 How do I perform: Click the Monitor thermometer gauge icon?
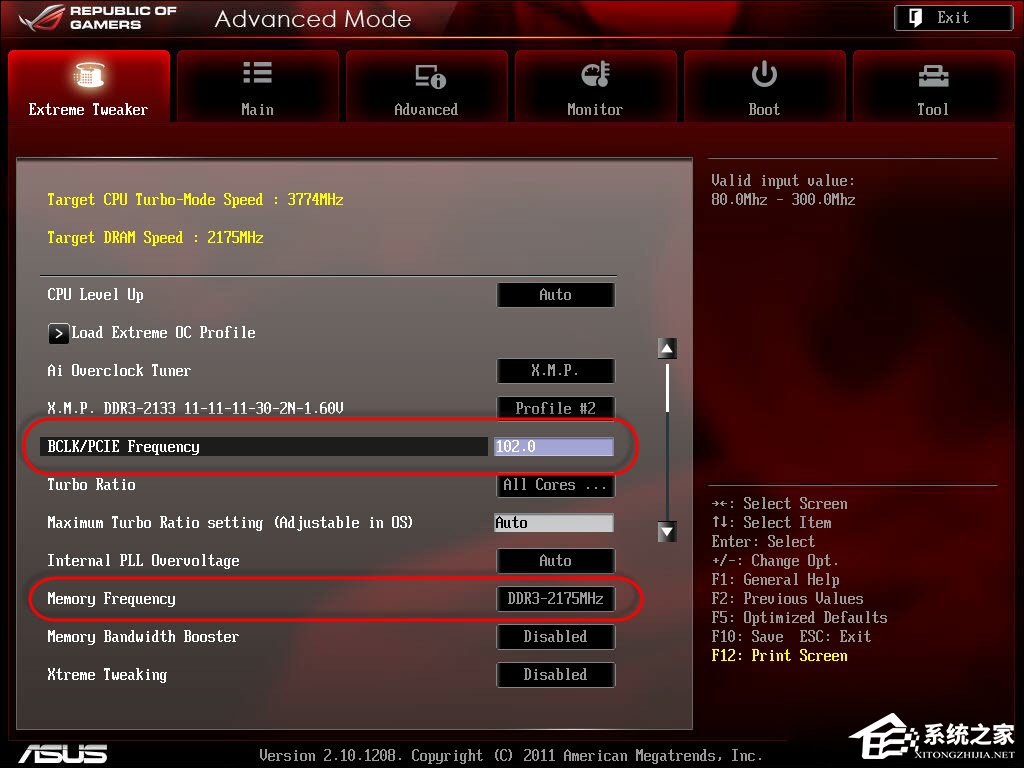pos(595,74)
